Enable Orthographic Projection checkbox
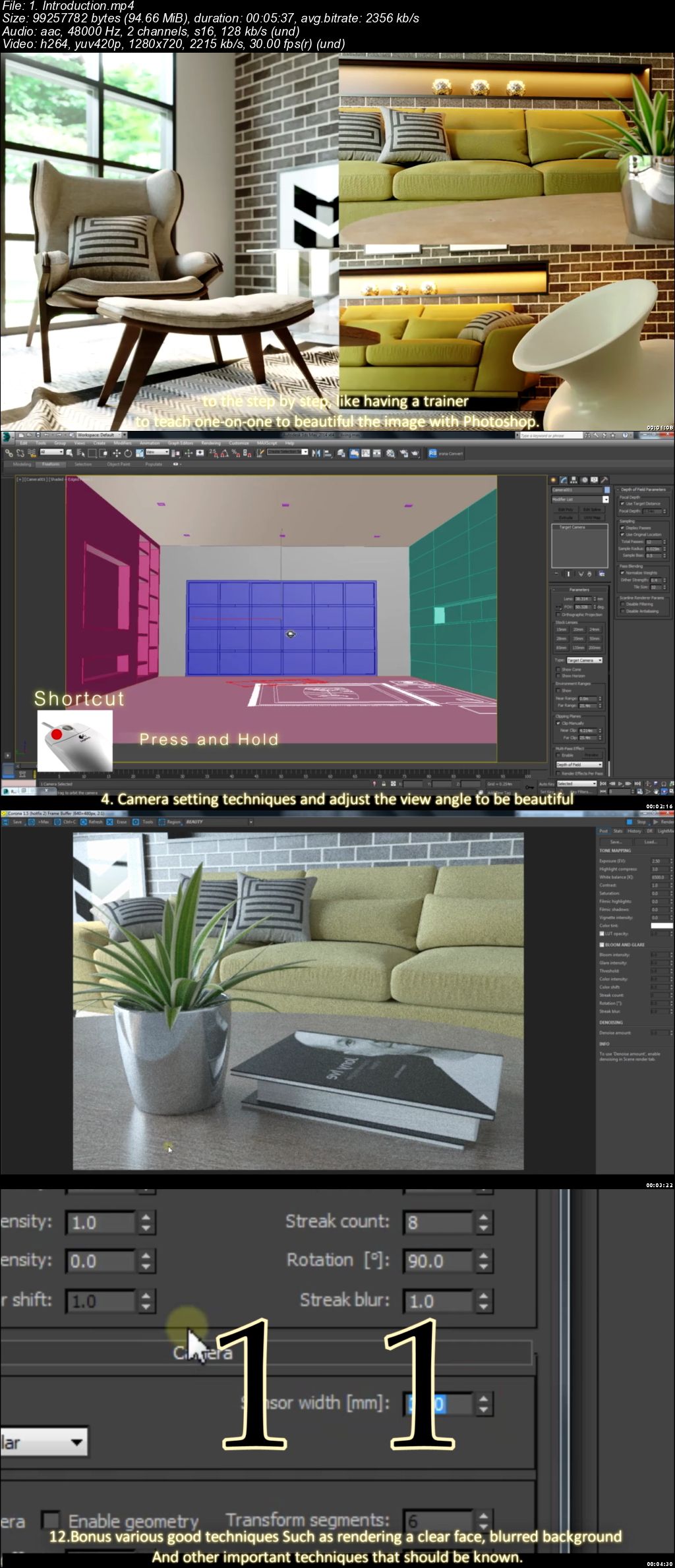 (558, 615)
